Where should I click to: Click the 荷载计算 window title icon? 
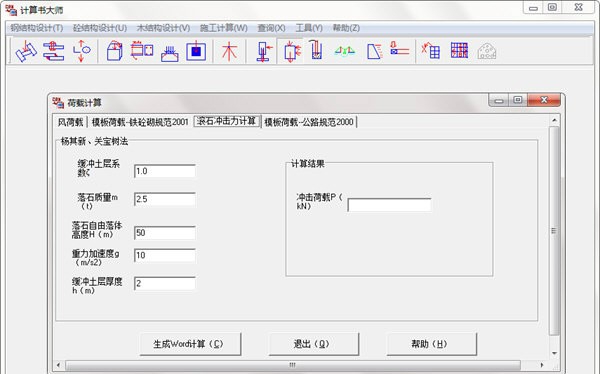(x=58, y=103)
